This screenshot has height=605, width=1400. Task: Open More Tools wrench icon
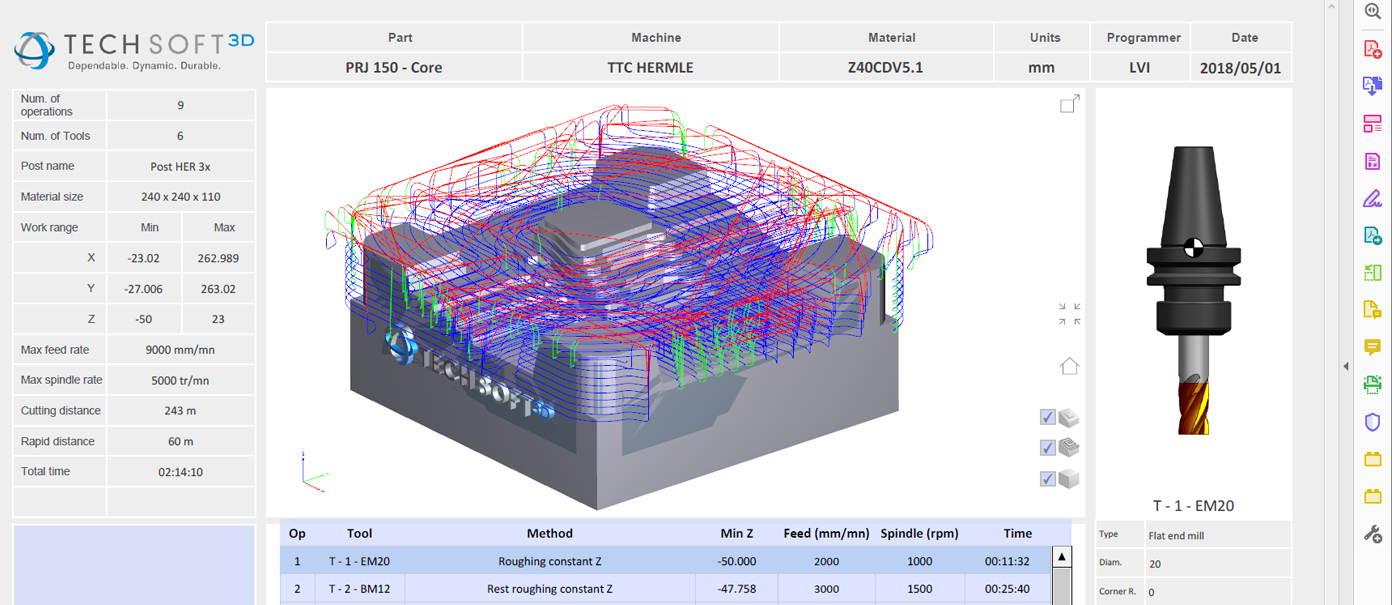pyautogui.click(x=1373, y=534)
